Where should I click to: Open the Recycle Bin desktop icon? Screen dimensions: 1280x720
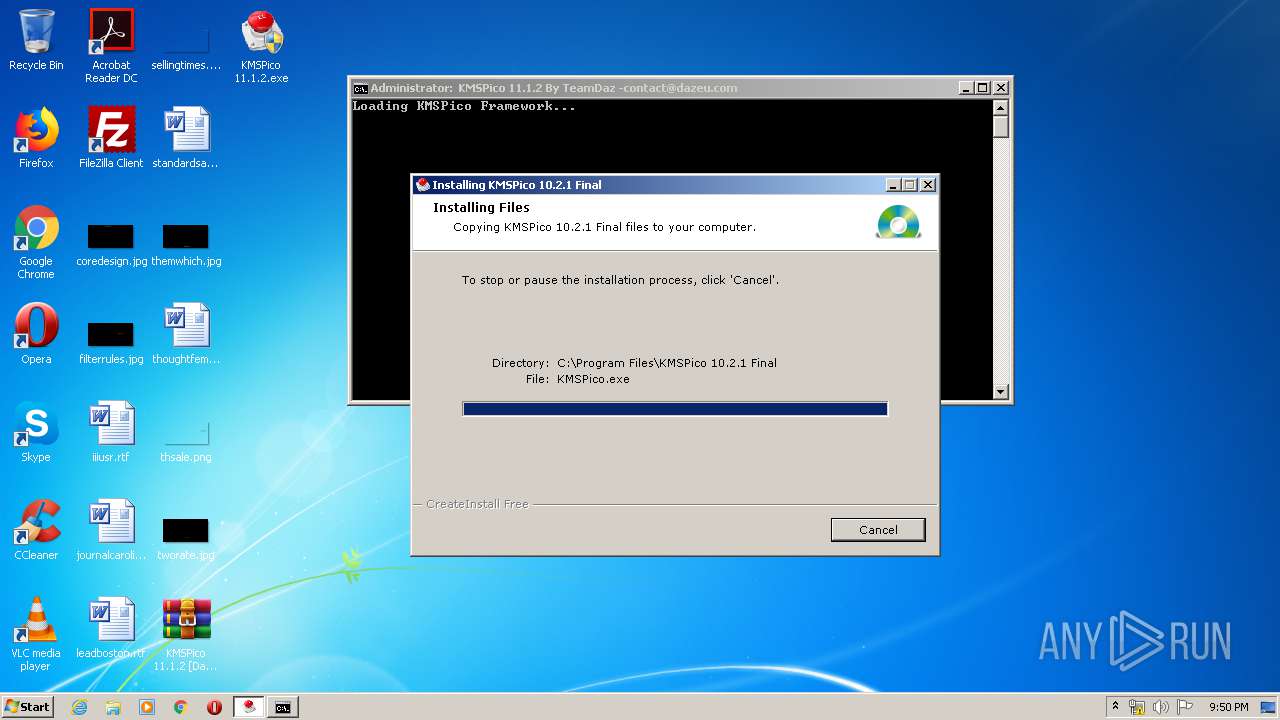click(36, 40)
